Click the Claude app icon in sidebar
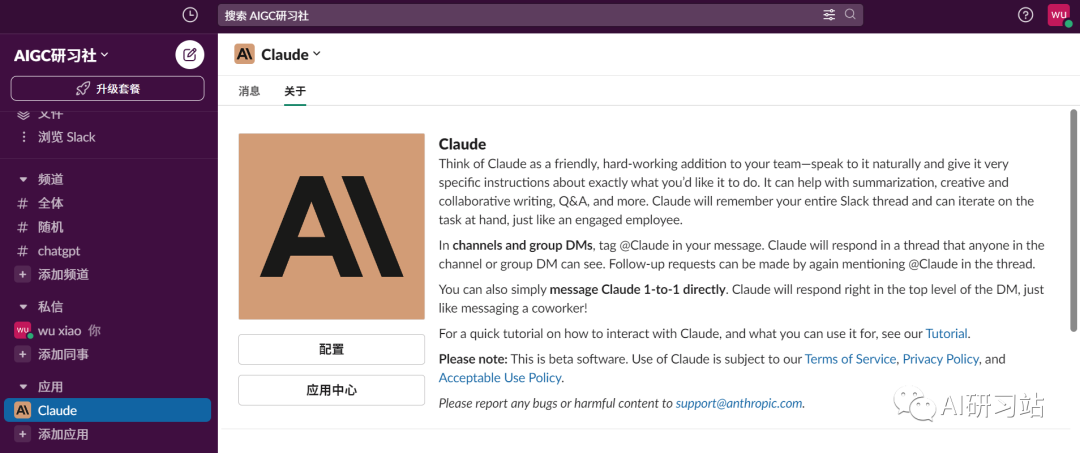The width and height of the screenshot is (1080, 453). (x=23, y=410)
